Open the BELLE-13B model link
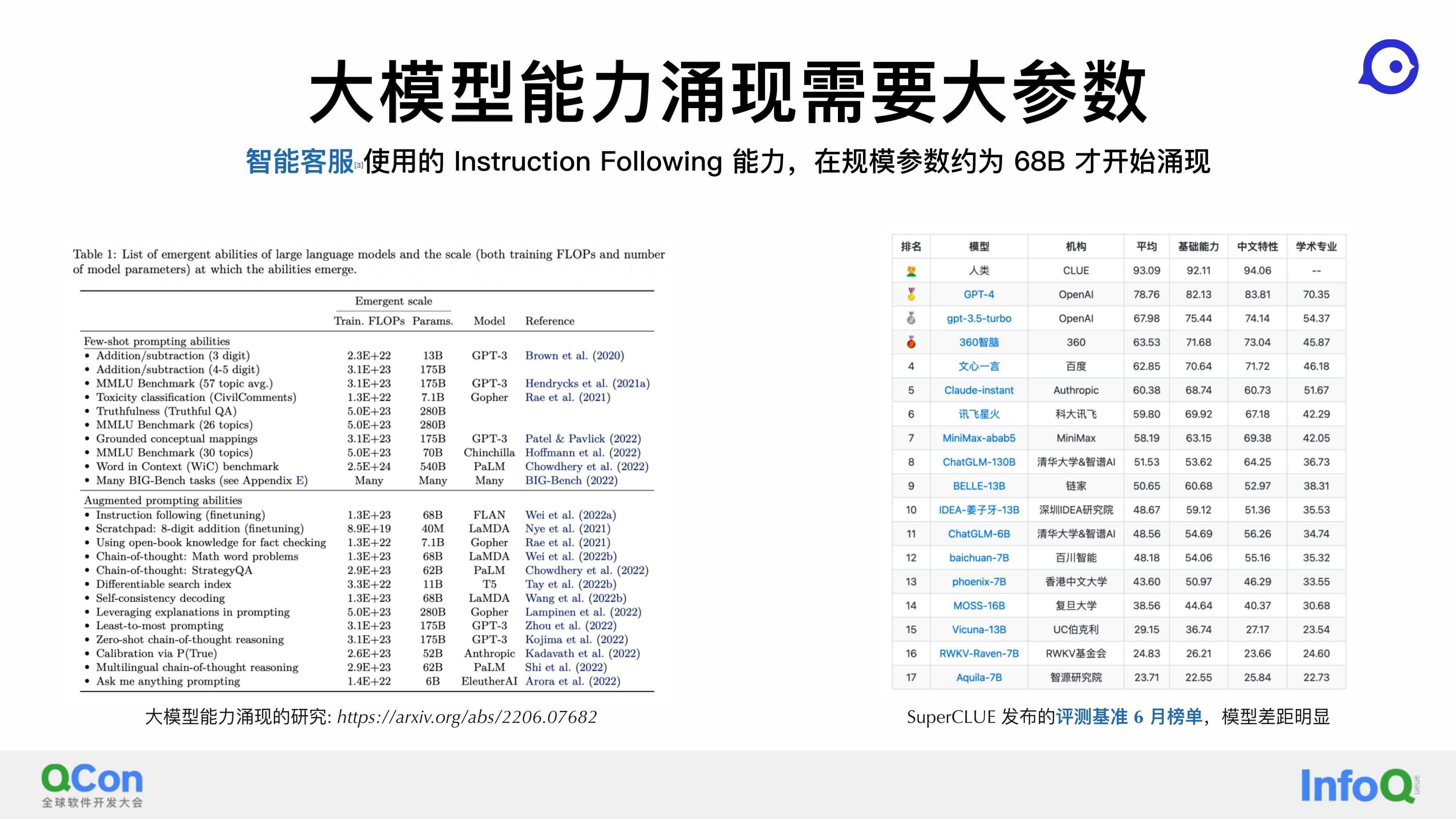Viewport: 1456px width, 819px height. (979, 486)
